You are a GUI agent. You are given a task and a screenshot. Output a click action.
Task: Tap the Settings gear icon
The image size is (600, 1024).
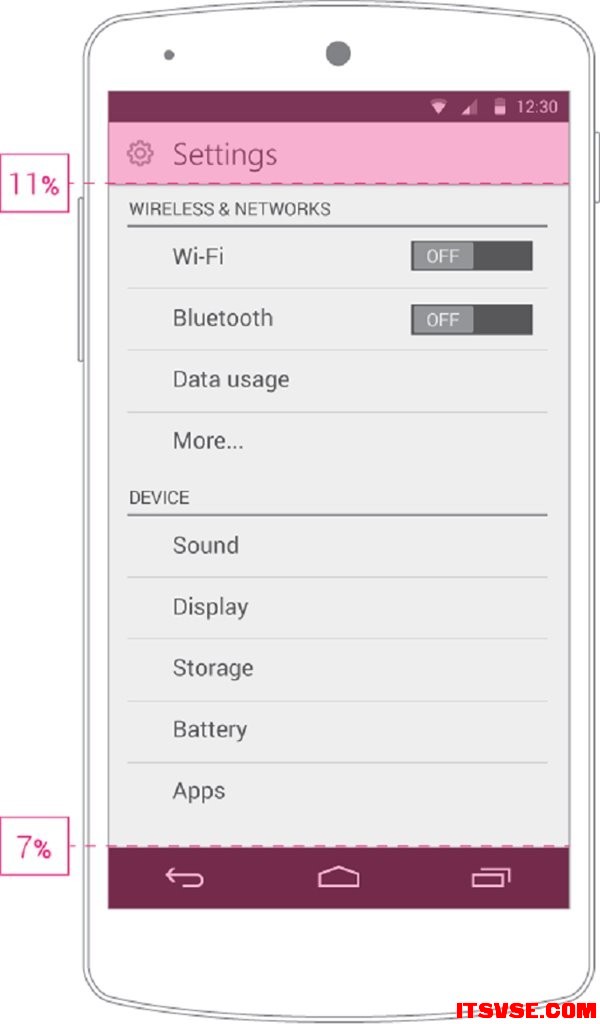tap(140, 153)
